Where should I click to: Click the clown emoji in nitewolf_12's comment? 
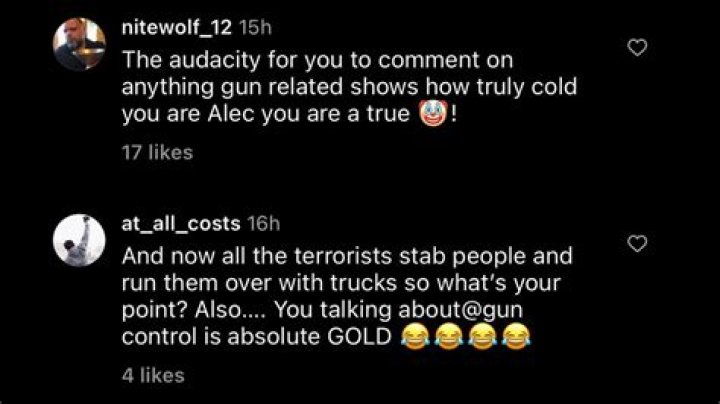(429, 114)
